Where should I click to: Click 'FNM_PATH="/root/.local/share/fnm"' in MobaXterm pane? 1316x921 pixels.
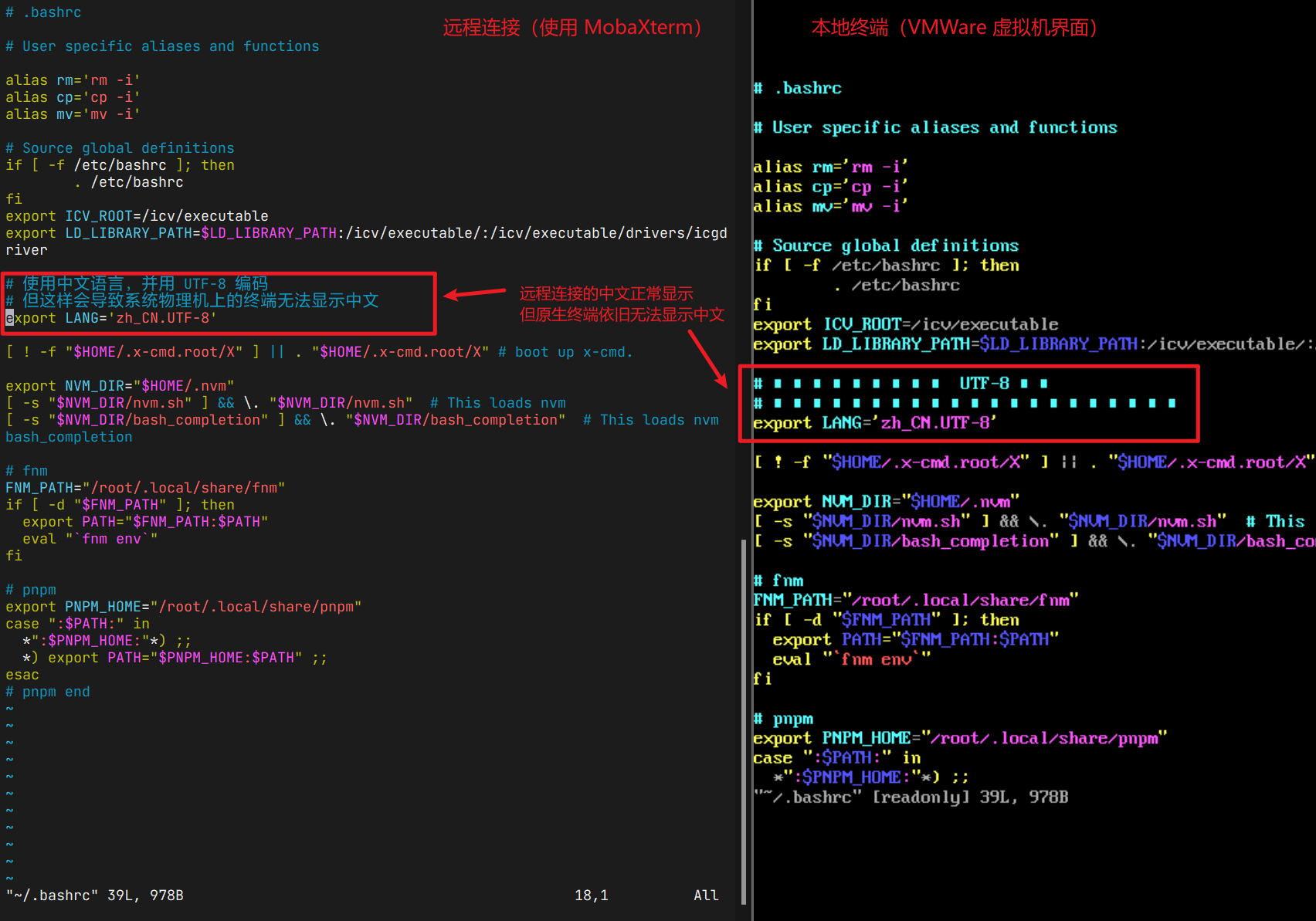(x=145, y=488)
